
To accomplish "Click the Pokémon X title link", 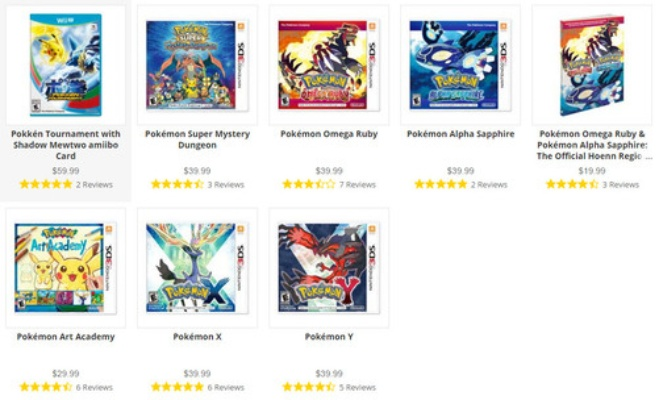I will coord(197,337).
